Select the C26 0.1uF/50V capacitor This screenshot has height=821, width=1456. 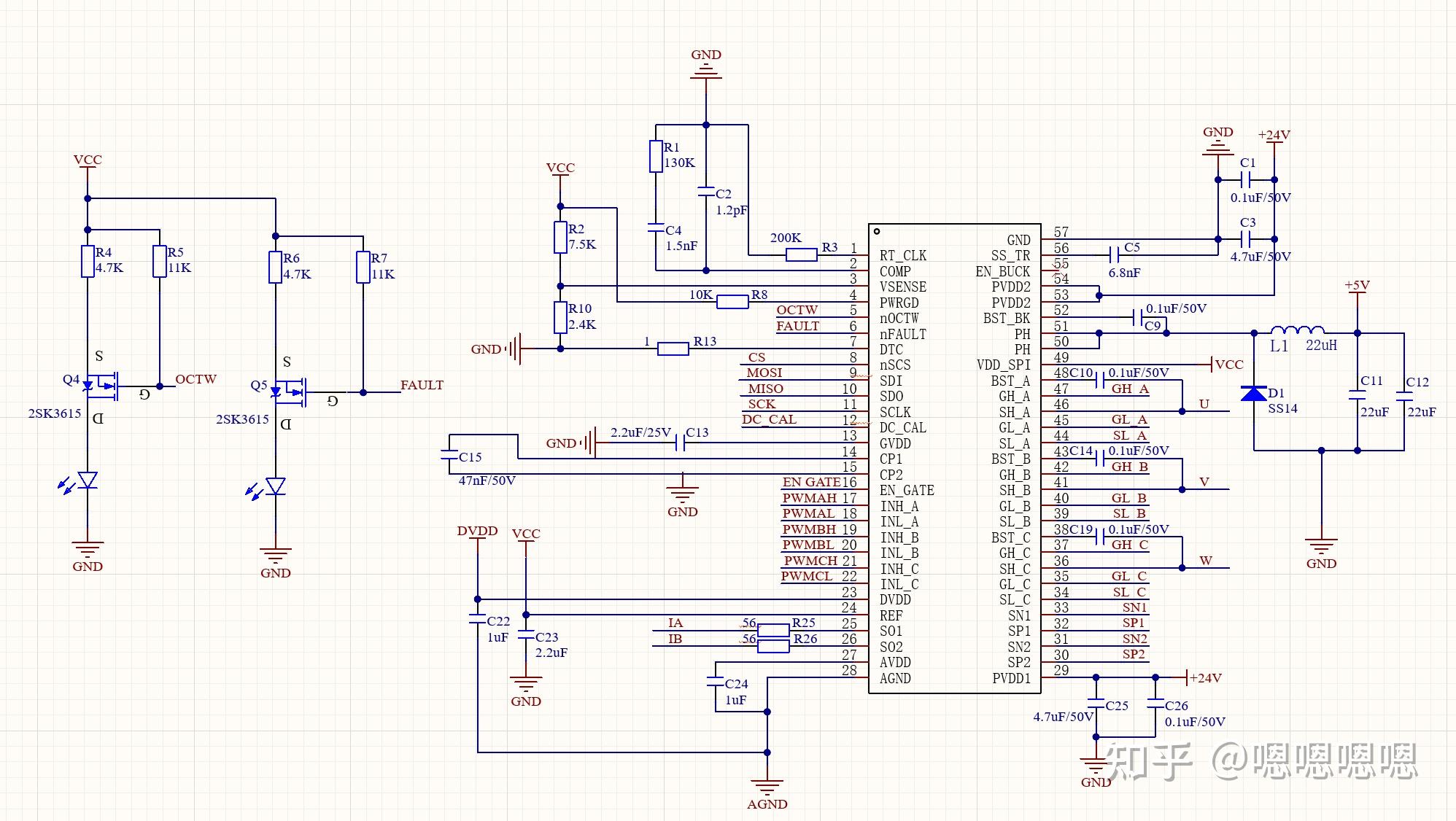click(x=1155, y=704)
